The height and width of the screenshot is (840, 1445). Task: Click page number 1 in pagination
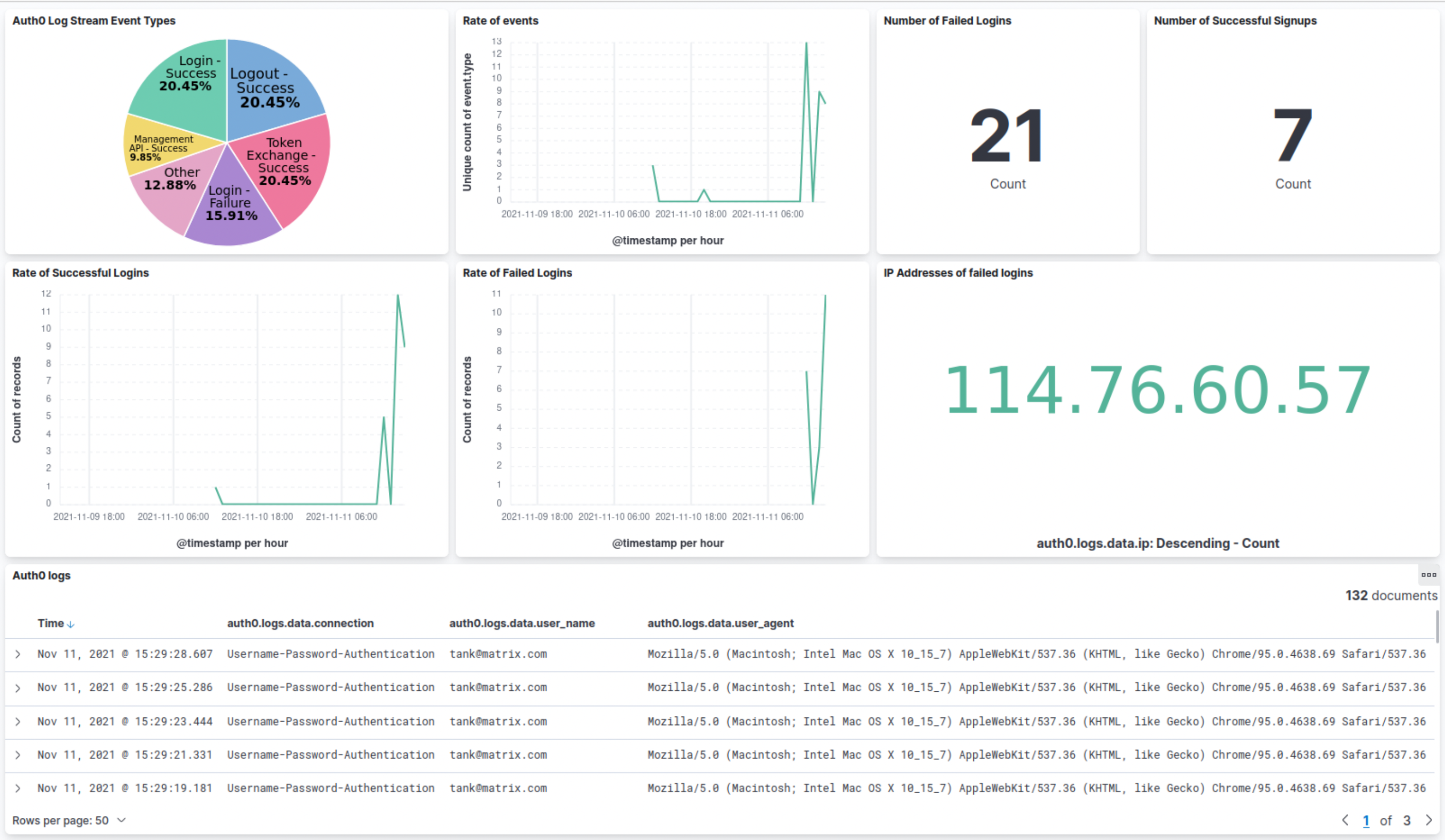point(1366,820)
